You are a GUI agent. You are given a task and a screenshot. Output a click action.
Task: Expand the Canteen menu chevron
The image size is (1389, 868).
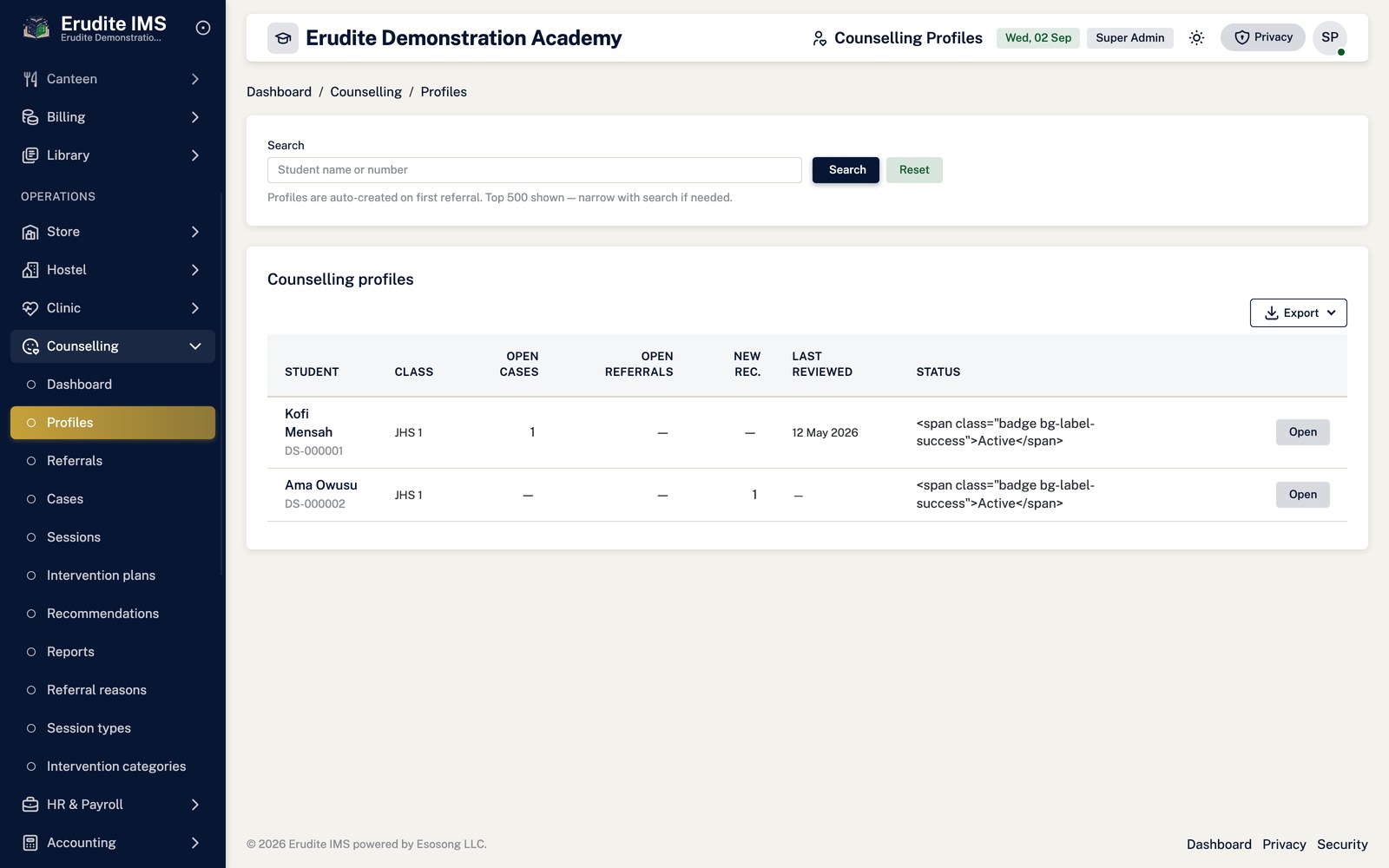(195, 79)
